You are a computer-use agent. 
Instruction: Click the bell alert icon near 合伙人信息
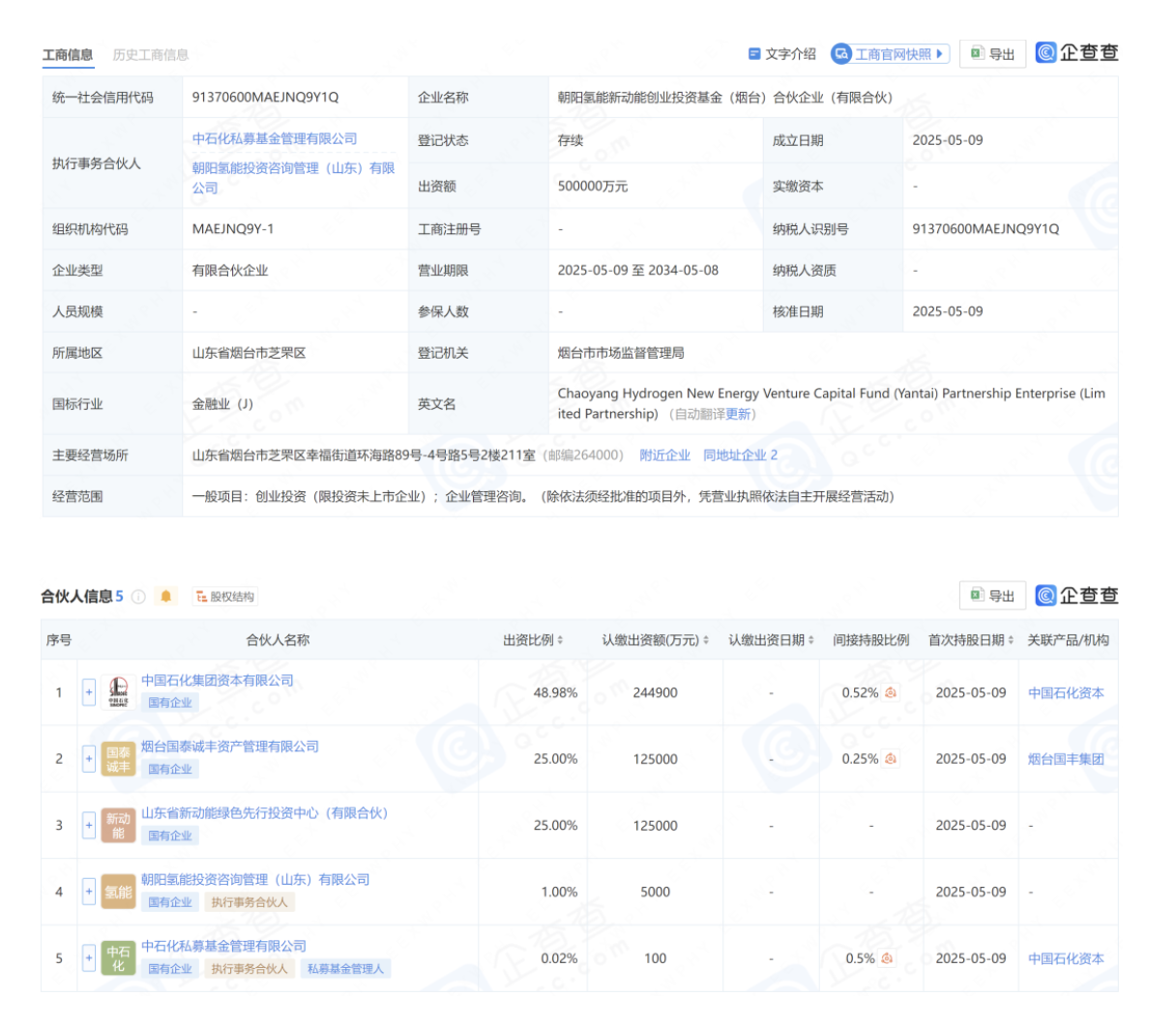[x=166, y=596]
